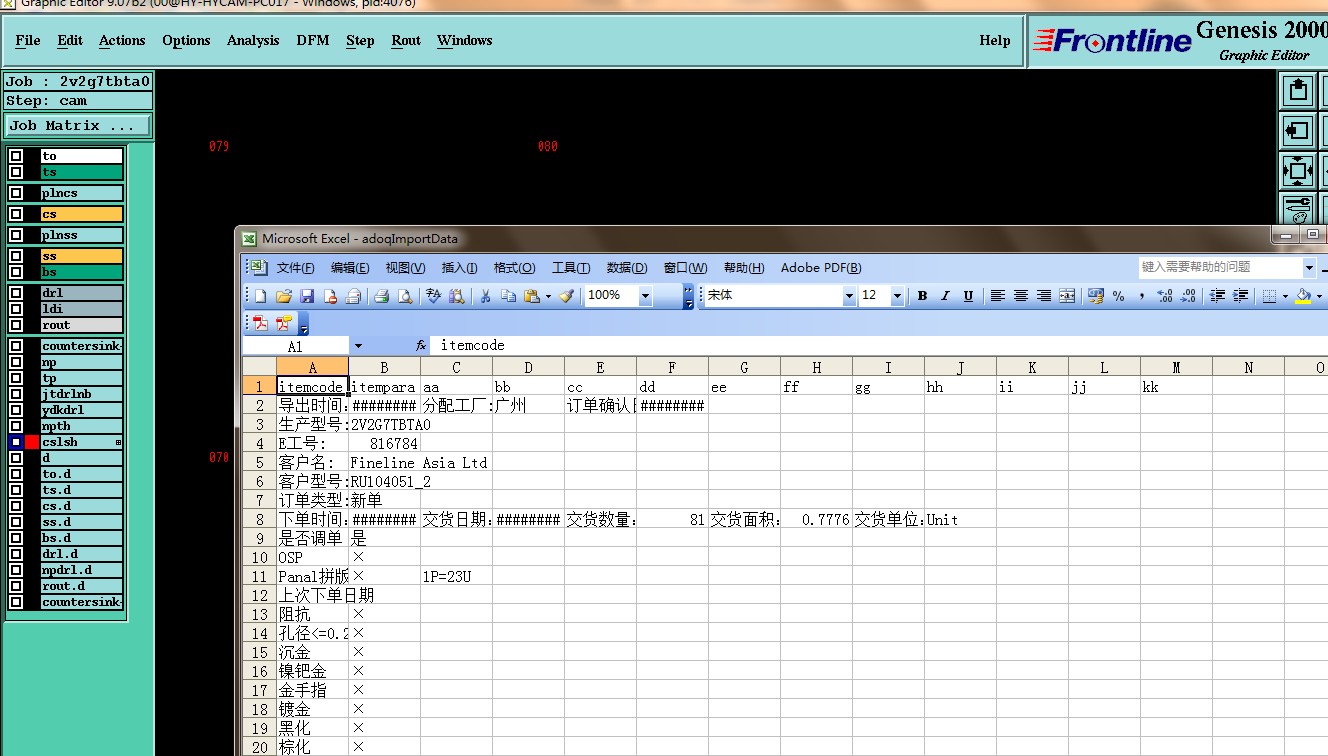Click the Format Painter brush icon
The width and height of the screenshot is (1328, 756).
pos(567,296)
